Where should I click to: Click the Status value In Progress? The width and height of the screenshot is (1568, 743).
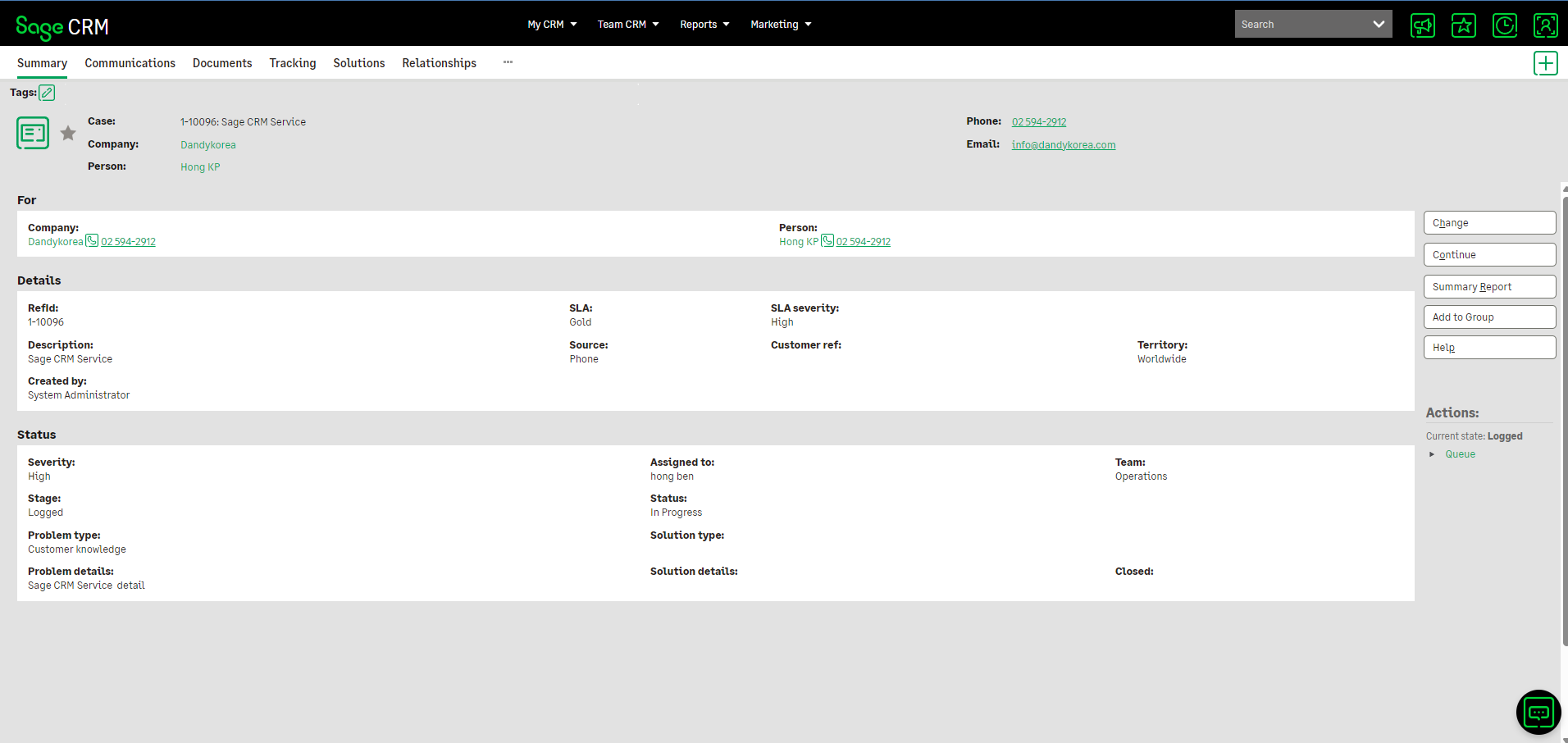click(676, 513)
